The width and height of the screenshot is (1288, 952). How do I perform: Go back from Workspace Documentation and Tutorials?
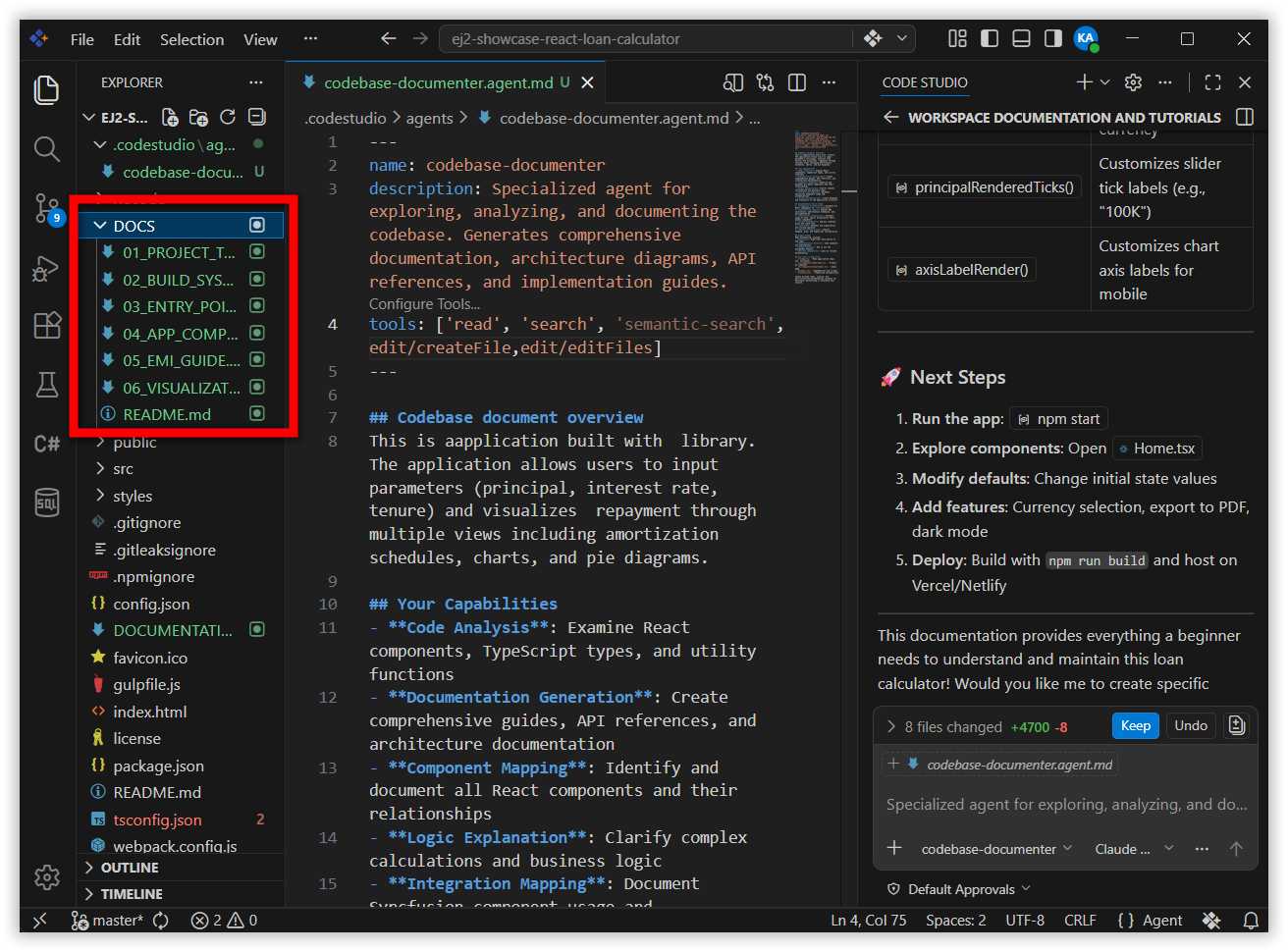coord(891,117)
